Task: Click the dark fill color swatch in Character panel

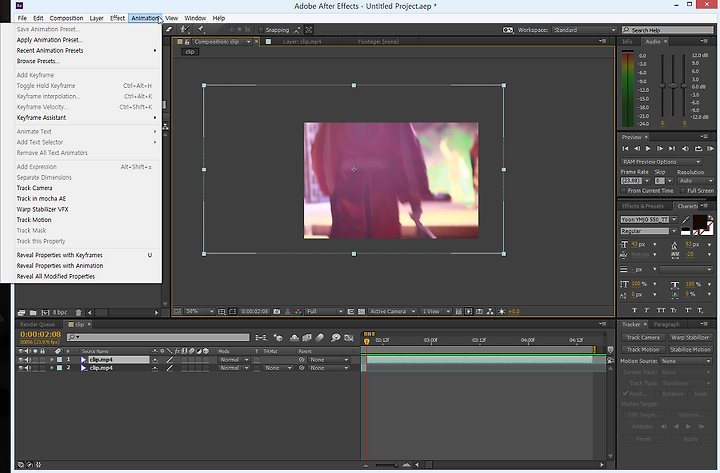Action: pos(699,222)
